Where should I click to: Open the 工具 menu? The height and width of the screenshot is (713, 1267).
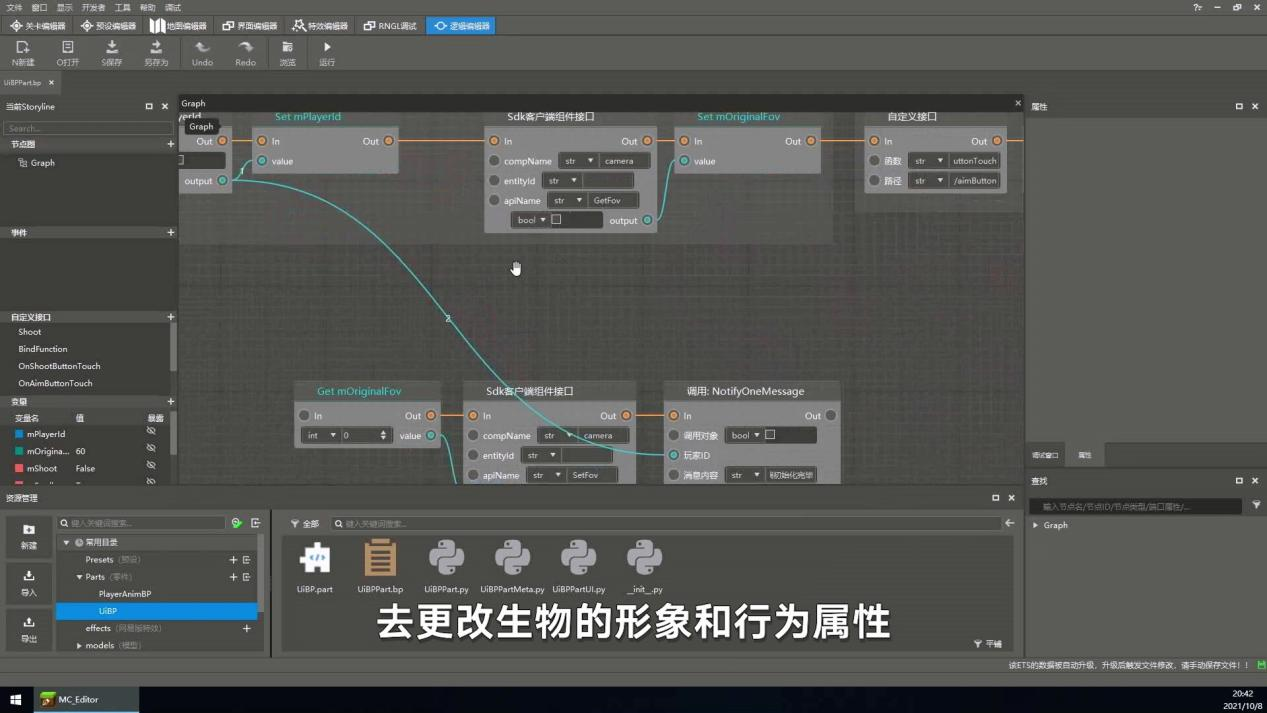point(122,7)
